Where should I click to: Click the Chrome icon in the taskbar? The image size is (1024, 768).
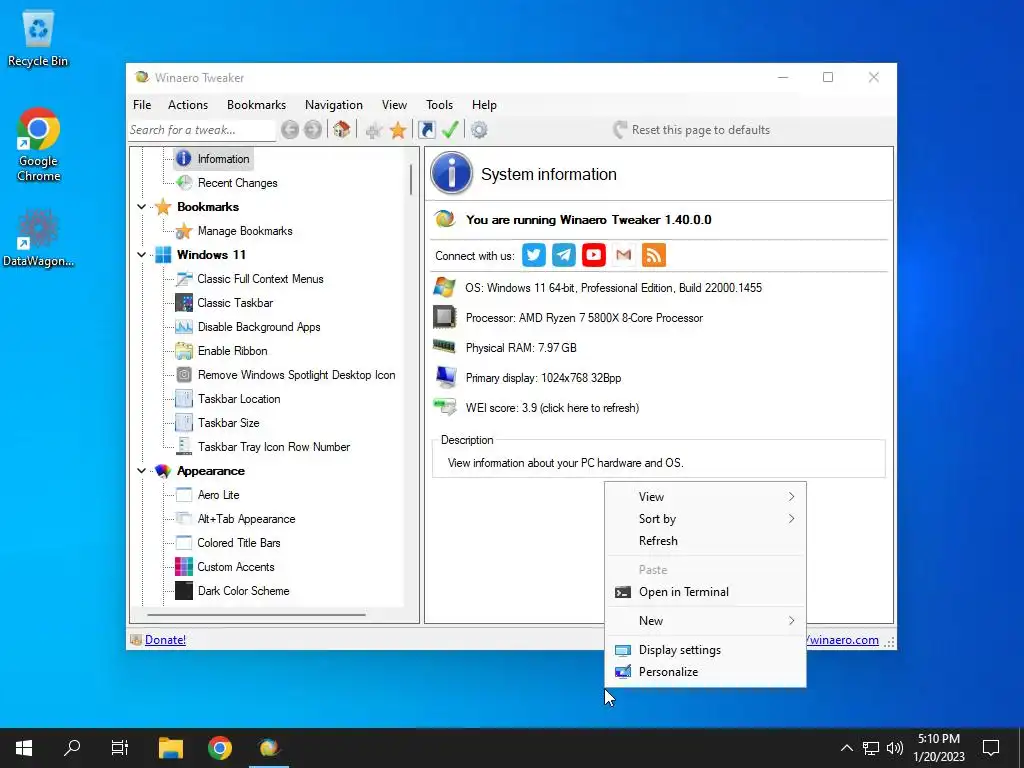(219, 748)
